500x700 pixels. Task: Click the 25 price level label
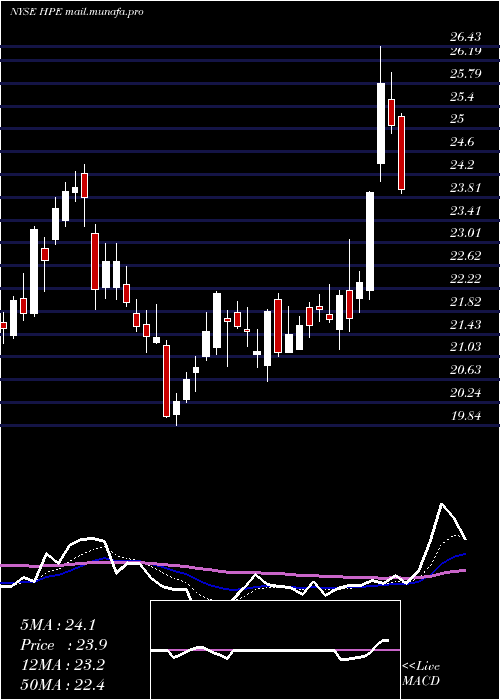(x=458, y=119)
